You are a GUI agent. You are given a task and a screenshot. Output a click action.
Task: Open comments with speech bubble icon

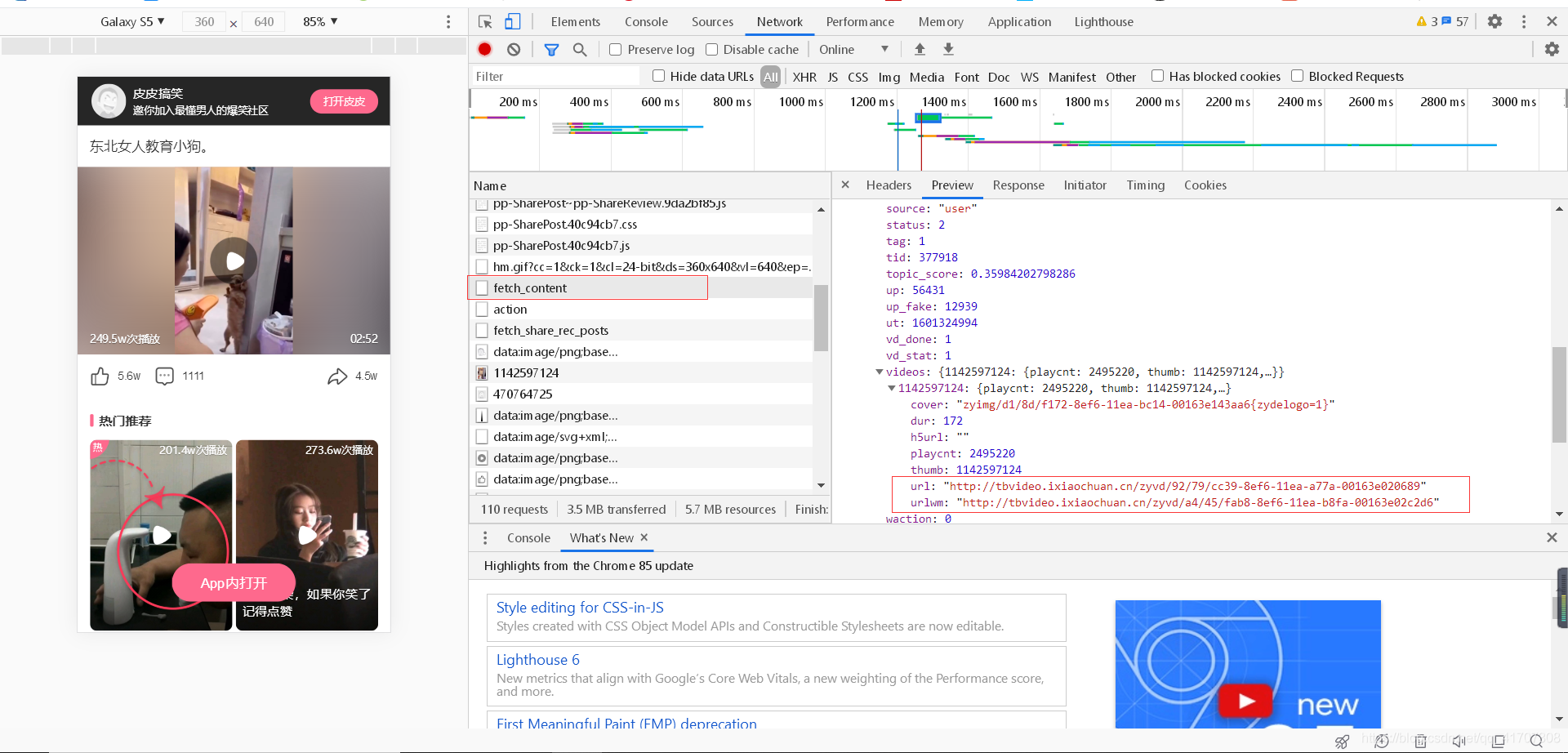coord(165,376)
